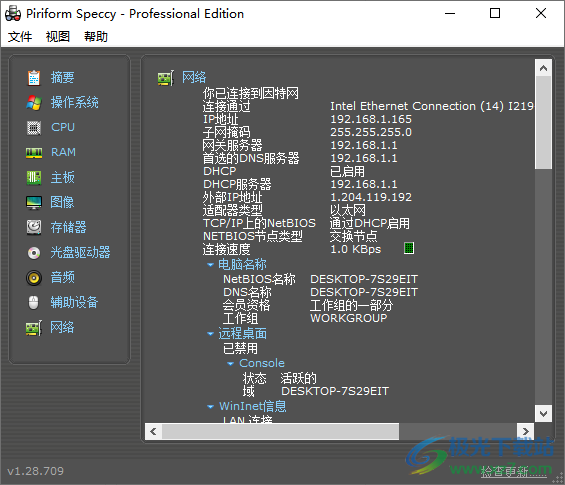Select 摘要 in the sidebar
Image resolution: width=565 pixels, height=485 pixels.
pyautogui.click(x=62, y=78)
